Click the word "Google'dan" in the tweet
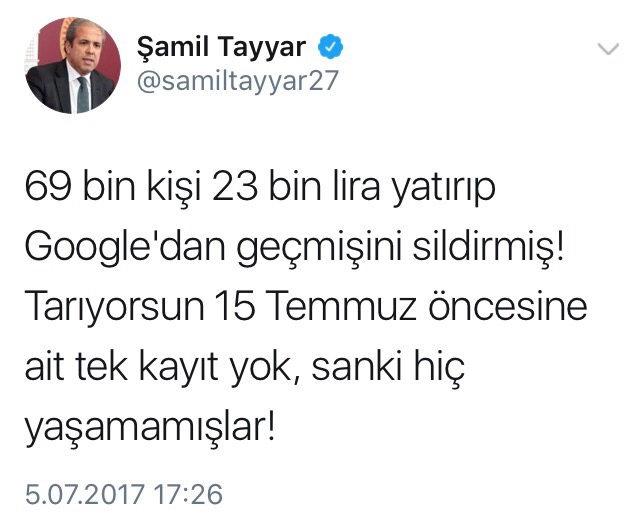Image resolution: width=640 pixels, height=520 pixels. [125, 247]
